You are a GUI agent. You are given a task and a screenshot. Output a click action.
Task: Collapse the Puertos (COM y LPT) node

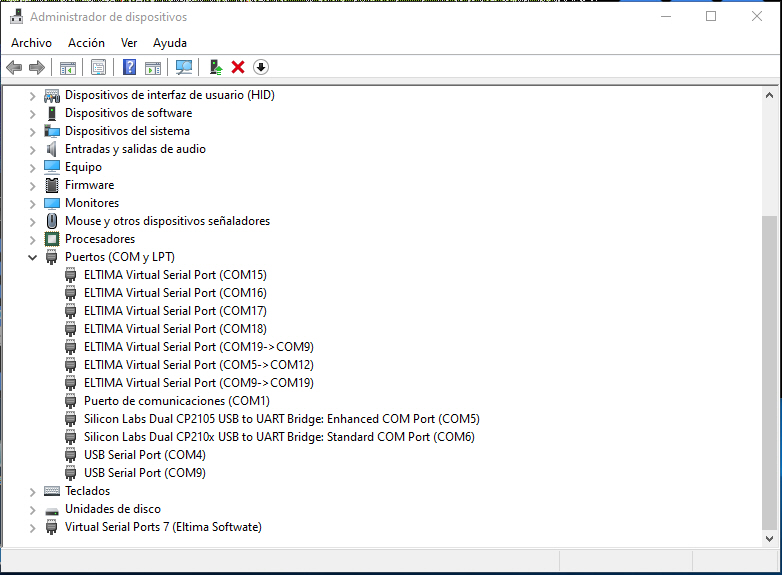coord(32,257)
